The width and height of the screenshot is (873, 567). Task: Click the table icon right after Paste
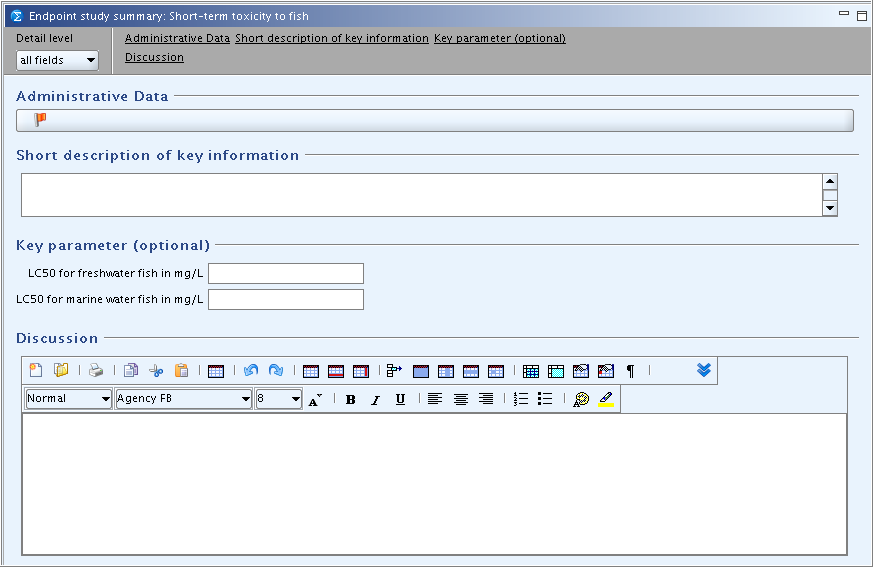coord(216,371)
